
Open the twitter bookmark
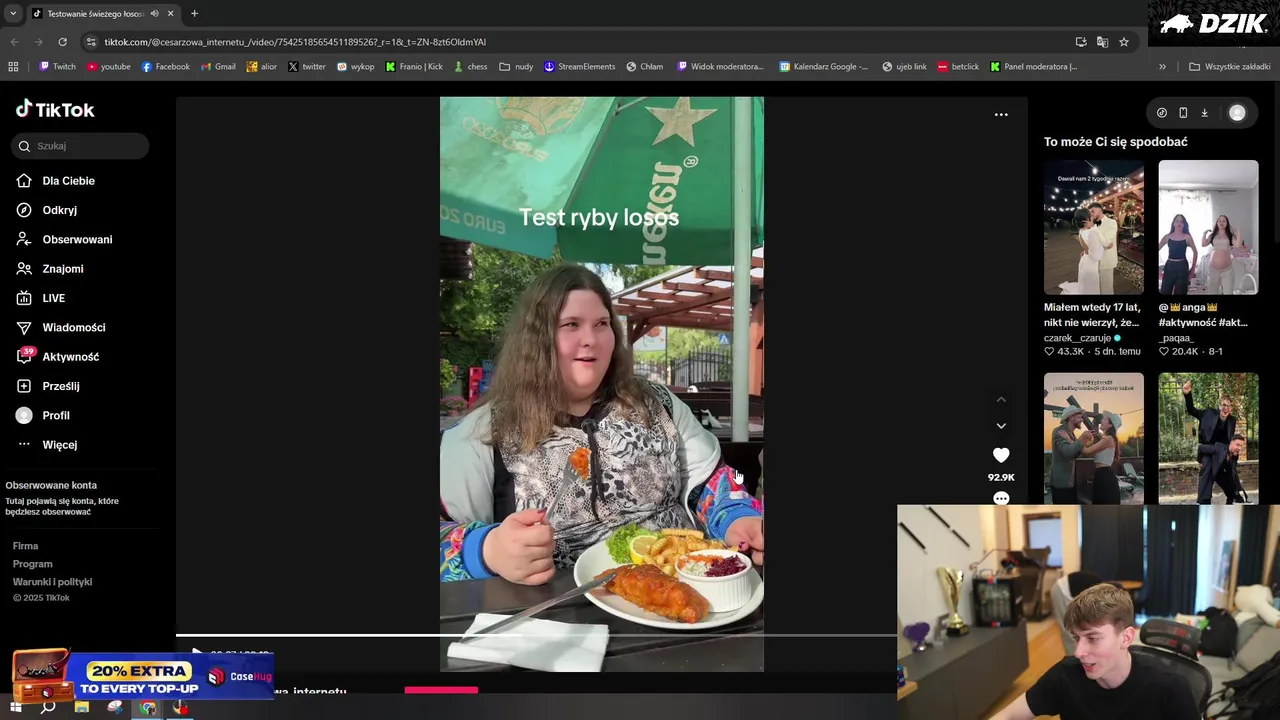pyautogui.click(x=307, y=67)
